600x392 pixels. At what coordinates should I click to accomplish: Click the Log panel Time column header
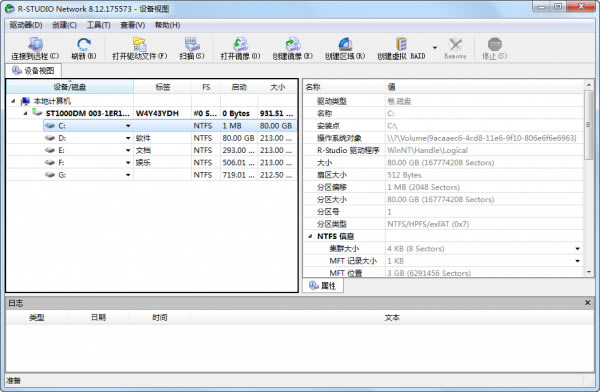[160, 317]
